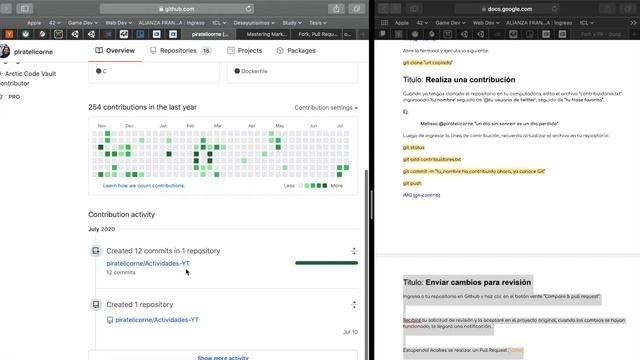Switch to the Fork, Pull Requ... Safari tab
The height and width of the screenshot is (360, 640).
pos(317,34)
